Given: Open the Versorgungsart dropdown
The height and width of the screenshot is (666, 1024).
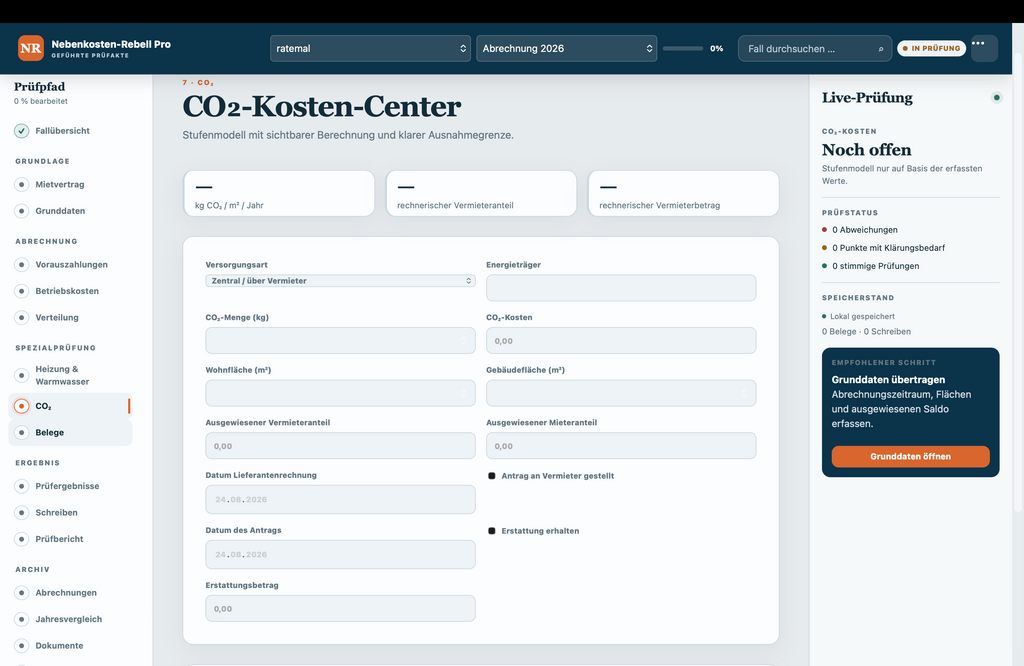Looking at the screenshot, I should [340, 281].
